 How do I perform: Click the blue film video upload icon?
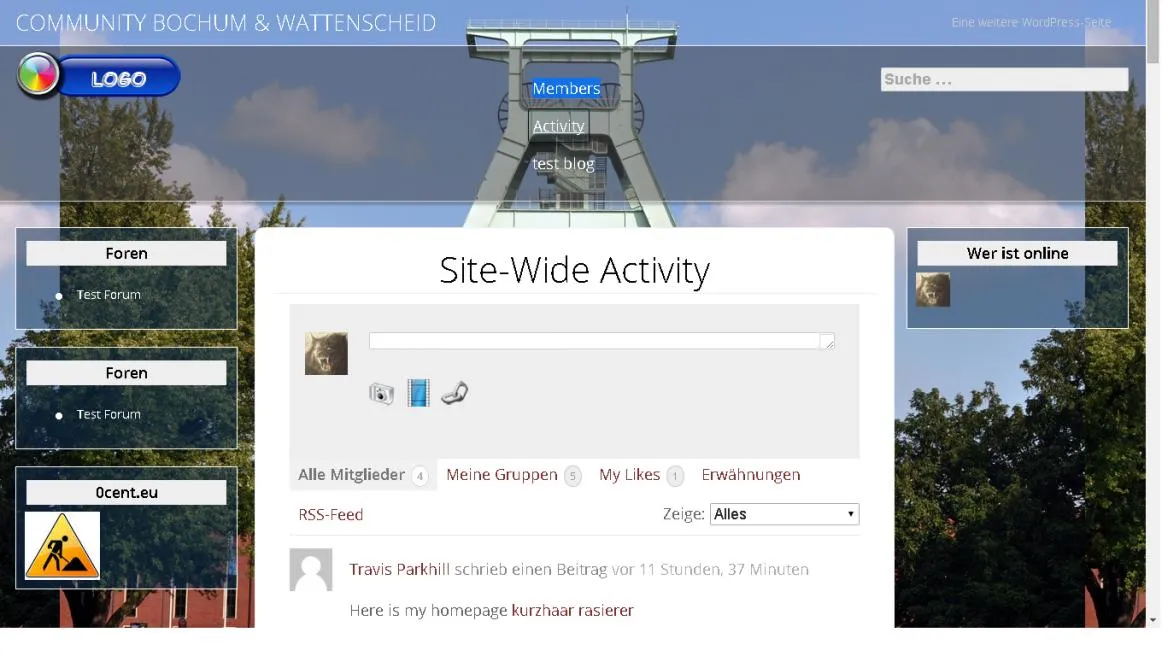click(418, 393)
